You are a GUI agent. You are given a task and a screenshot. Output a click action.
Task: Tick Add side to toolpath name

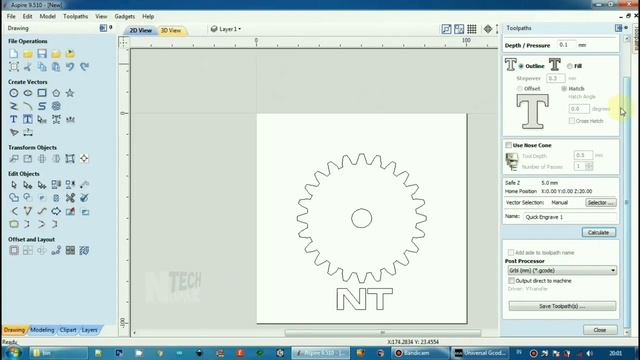(x=511, y=253)
